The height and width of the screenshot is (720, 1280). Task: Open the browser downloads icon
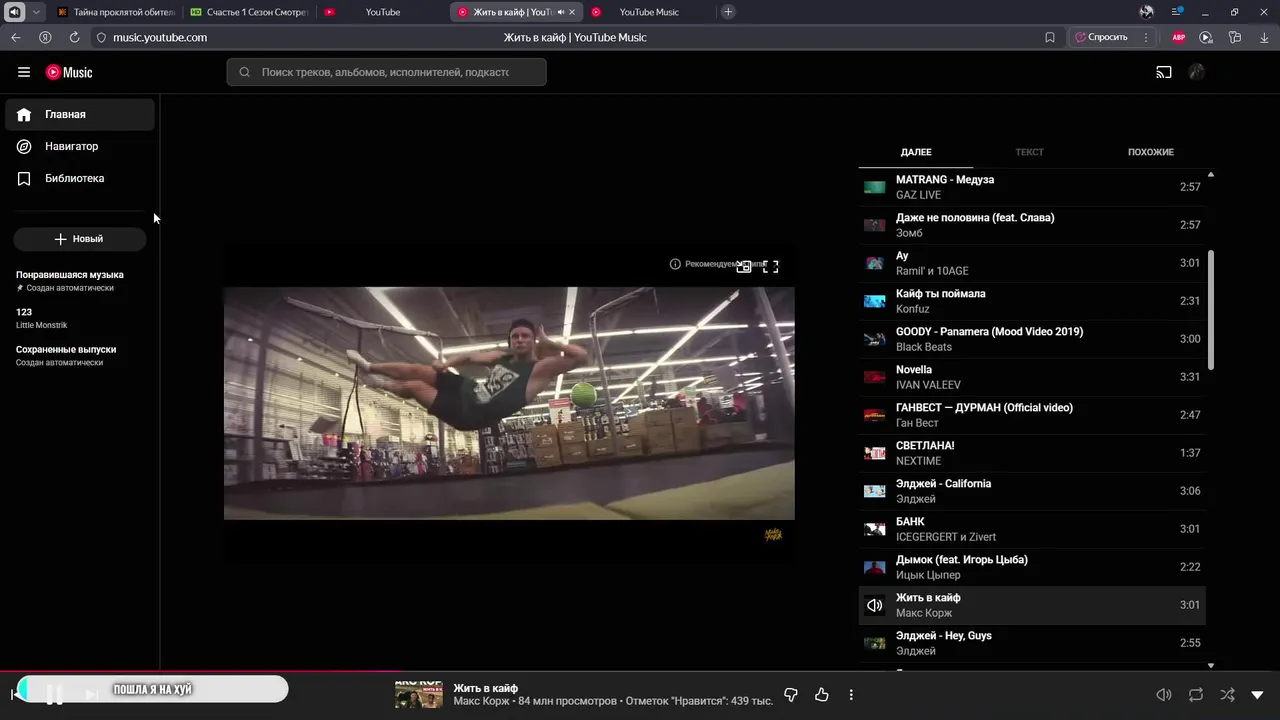[1264, 37]
